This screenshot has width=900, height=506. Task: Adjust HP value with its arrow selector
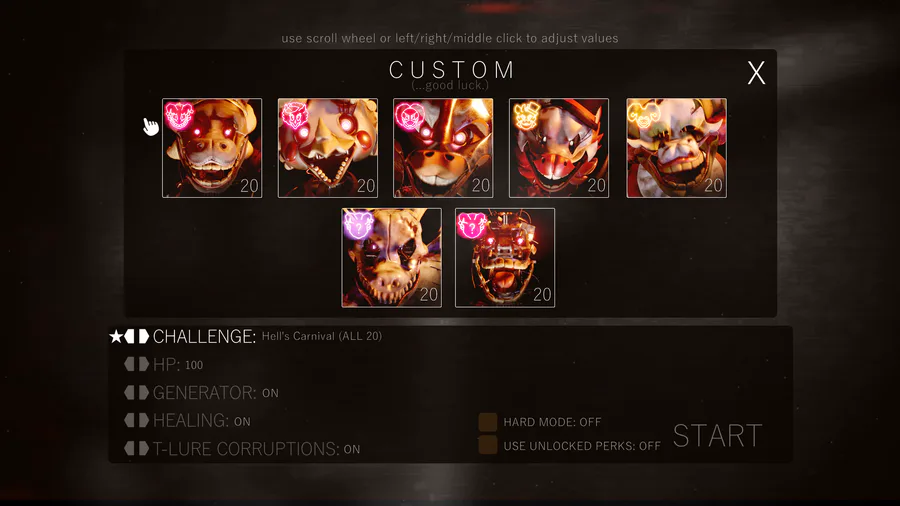pos(137,364)
